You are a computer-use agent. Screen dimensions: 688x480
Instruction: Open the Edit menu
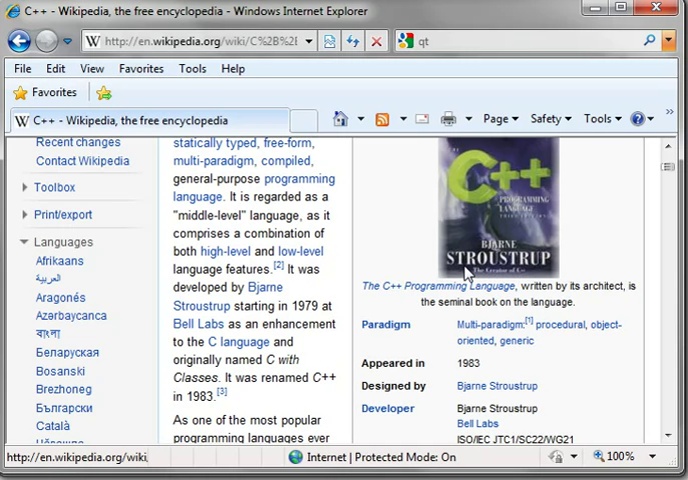coord(56,69)
